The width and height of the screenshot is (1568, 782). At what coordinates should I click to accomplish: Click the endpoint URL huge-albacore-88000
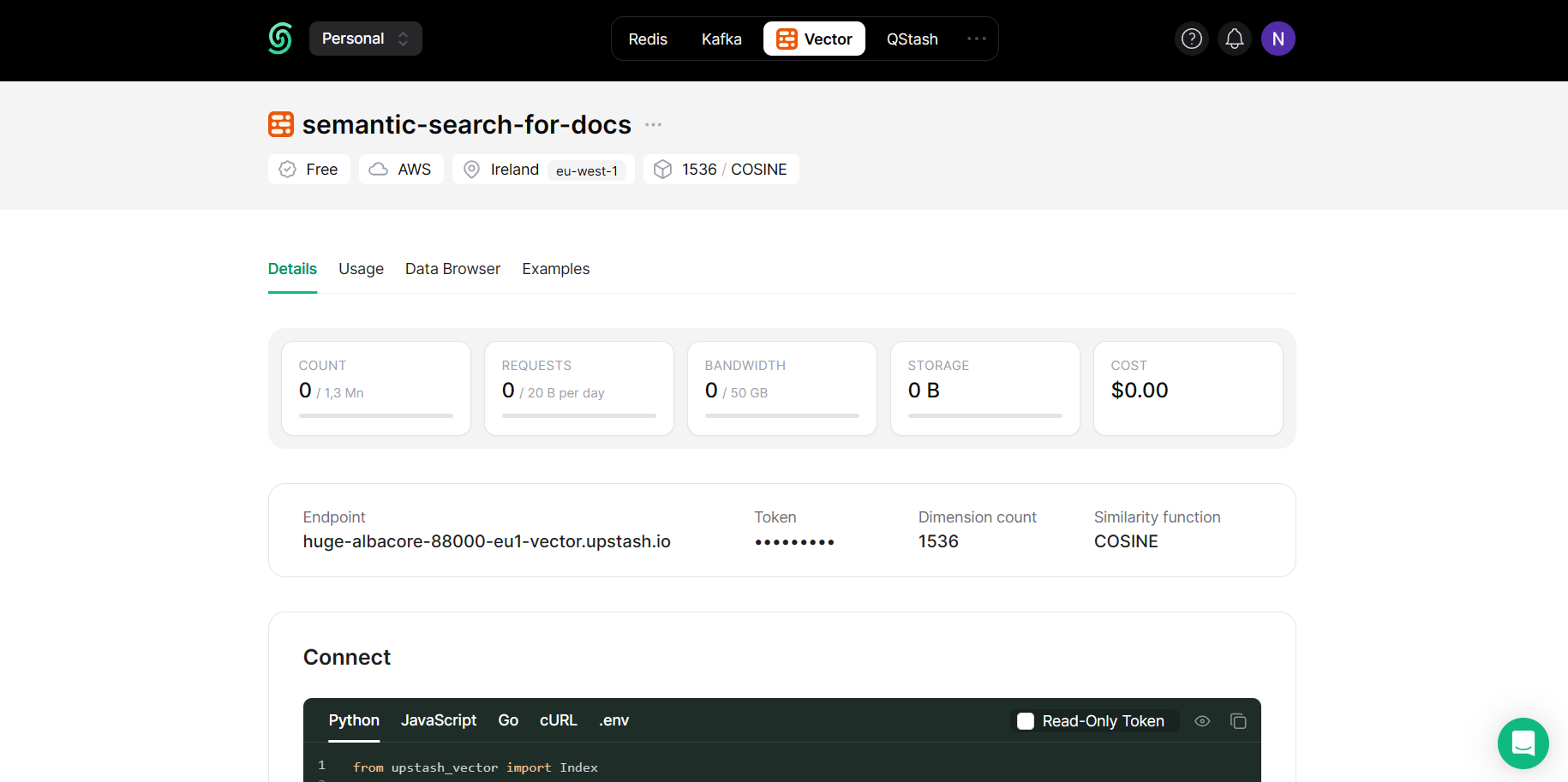486,541
